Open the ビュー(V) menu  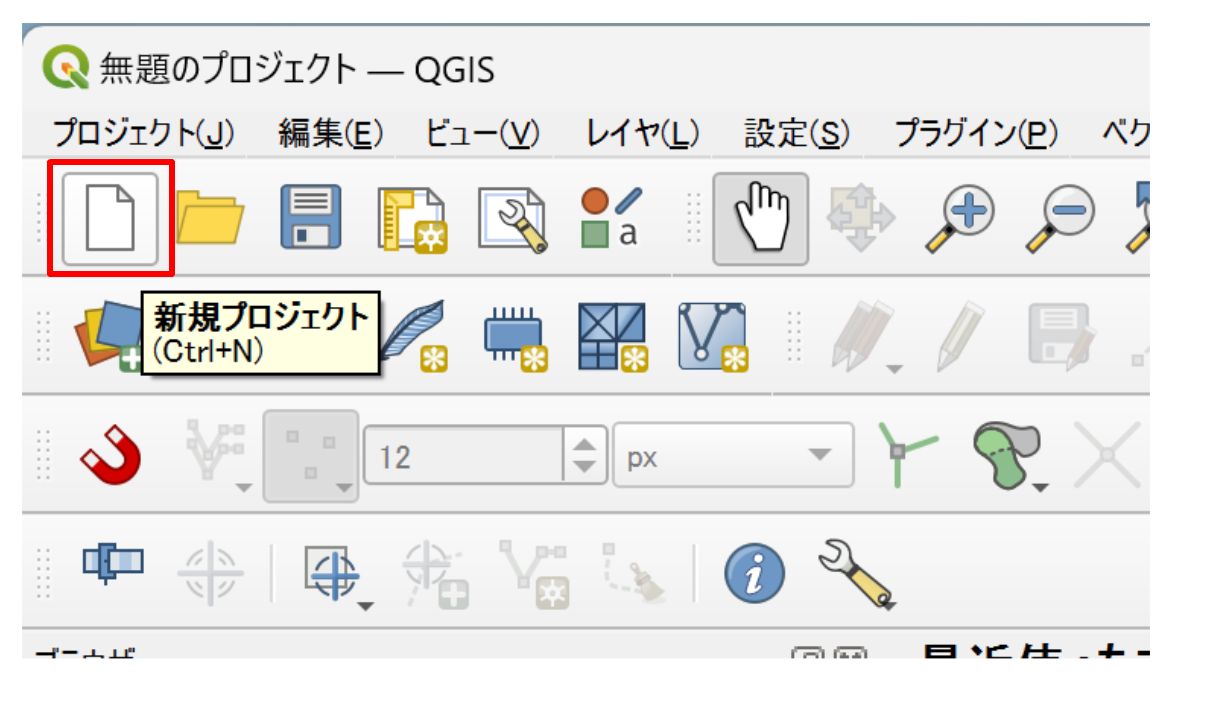(x=483, y=132)
